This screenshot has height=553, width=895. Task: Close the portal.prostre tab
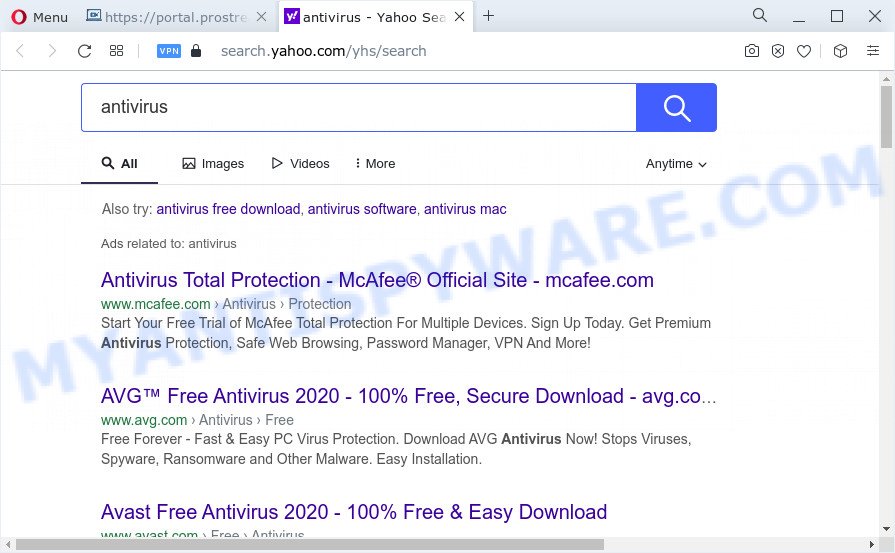(261, 17)
